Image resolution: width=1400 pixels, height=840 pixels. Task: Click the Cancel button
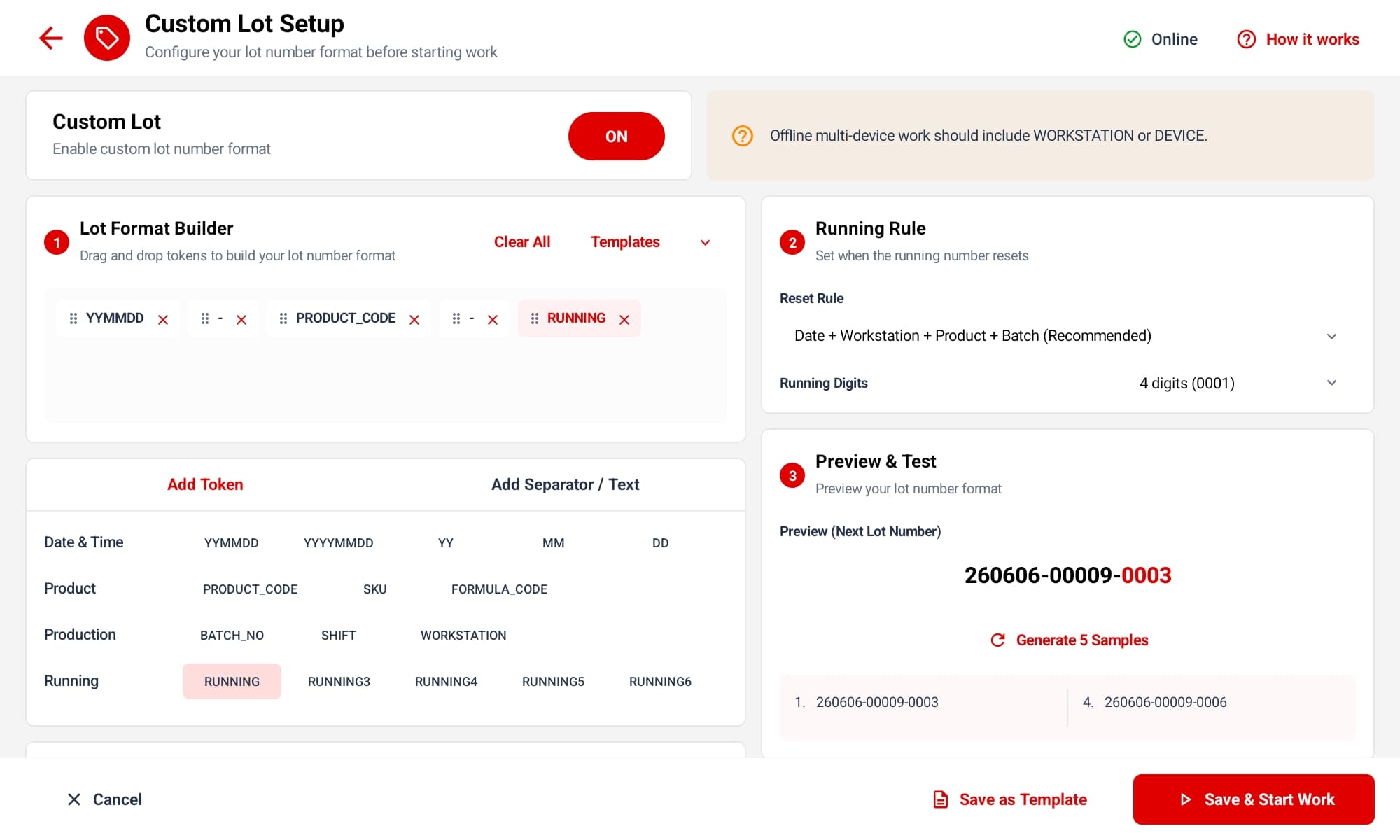(x=104, y=799)
